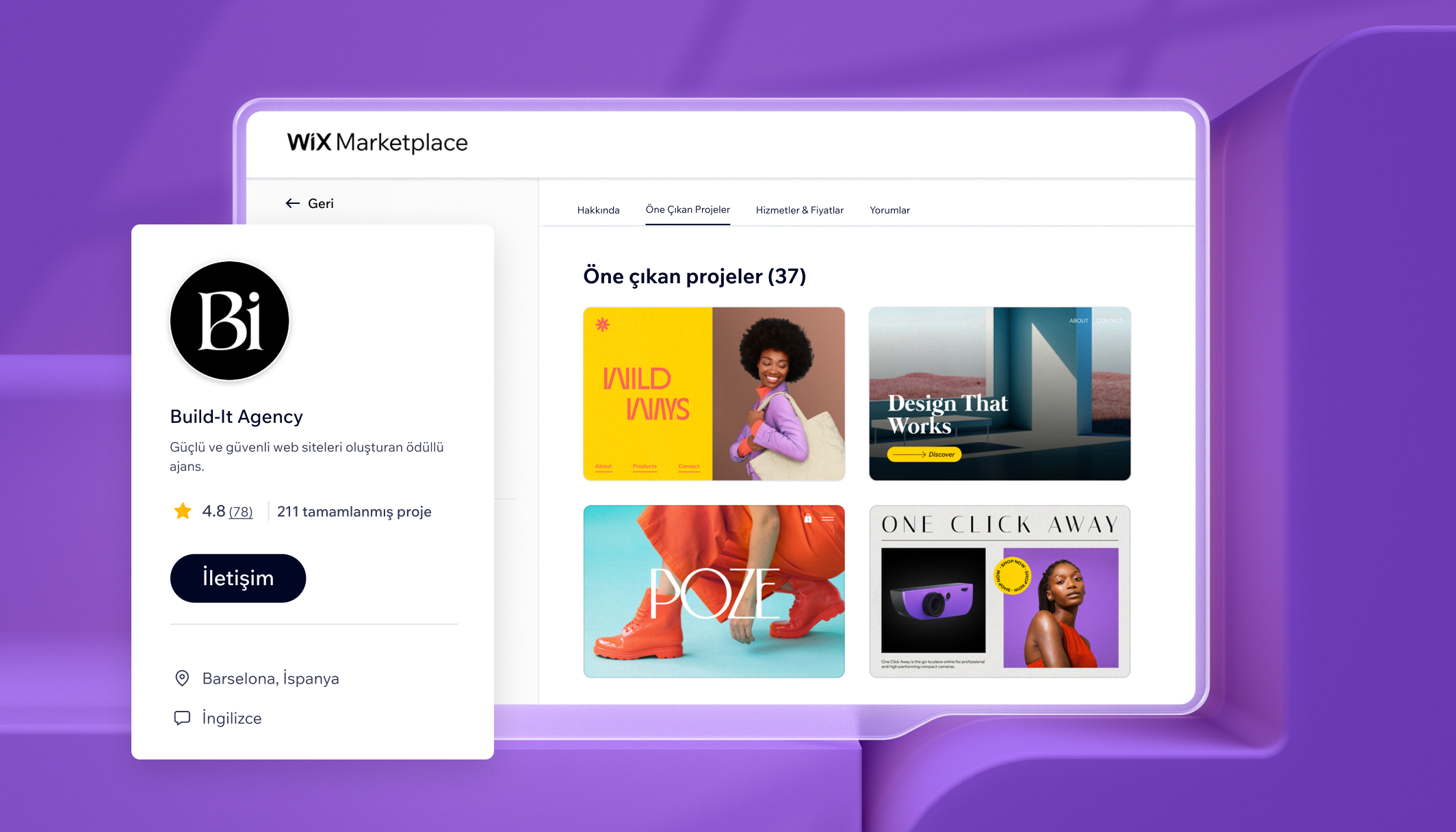Click the Barselona, İspanya location text
Viewport: 1456px width, 832px height.
click(x=271, y=679)
